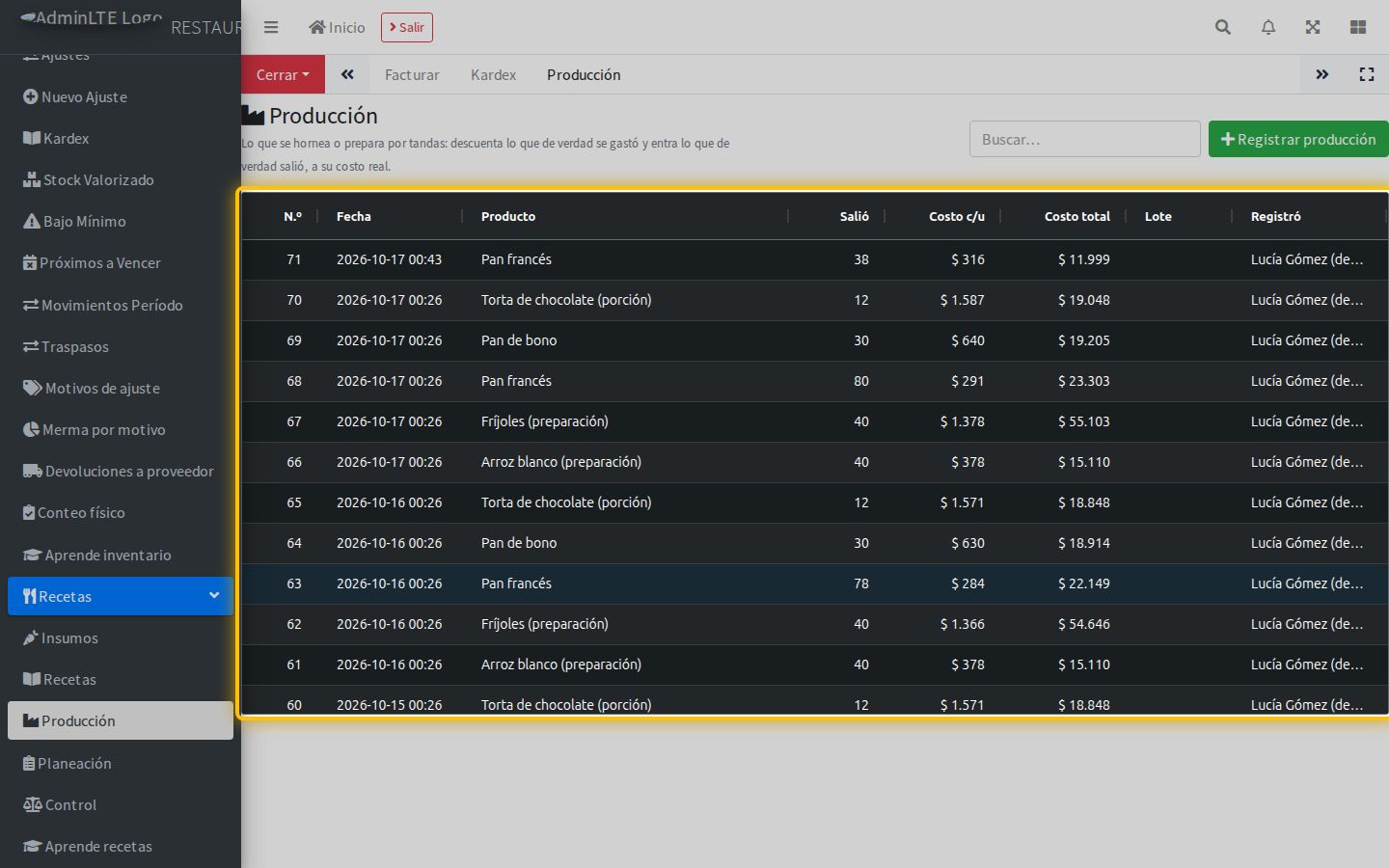Open Recetas submenu item with book icon
The height and width of the screenshot is (868, 1389).
coord(121,679)
